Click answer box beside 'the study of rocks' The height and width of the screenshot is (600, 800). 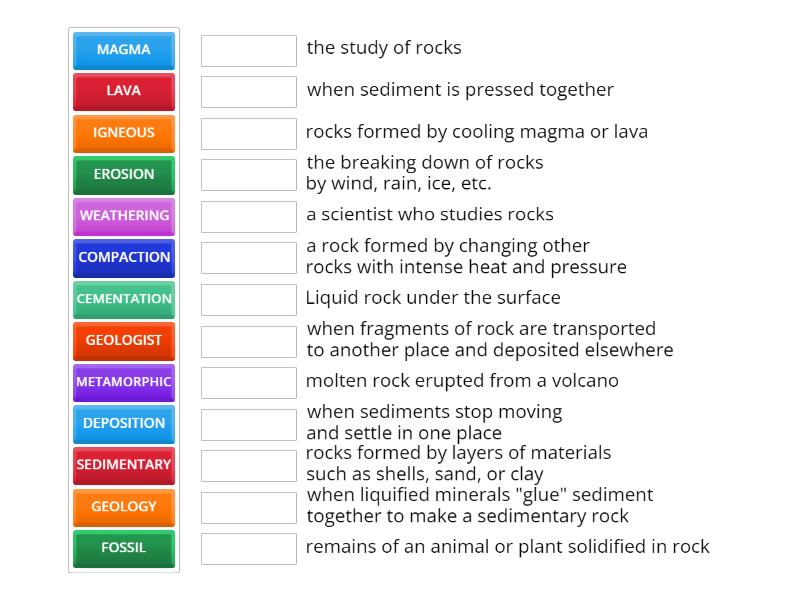pyautogui.click(x=248, y=48)
